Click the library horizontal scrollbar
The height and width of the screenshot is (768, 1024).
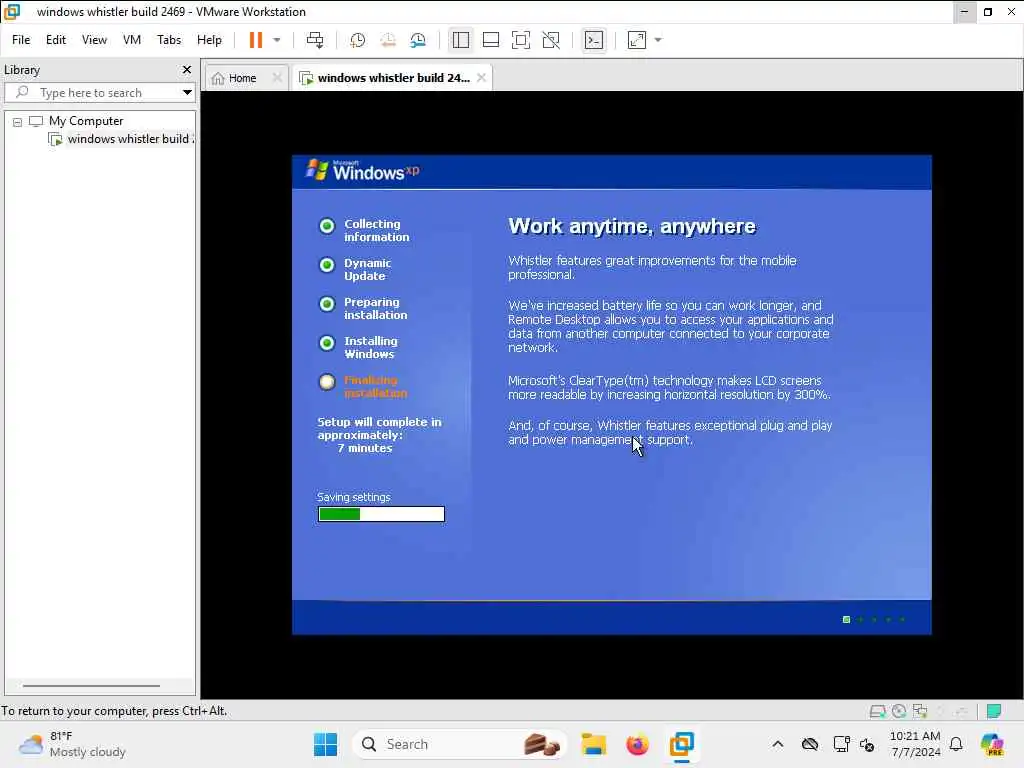click(91, 686)
